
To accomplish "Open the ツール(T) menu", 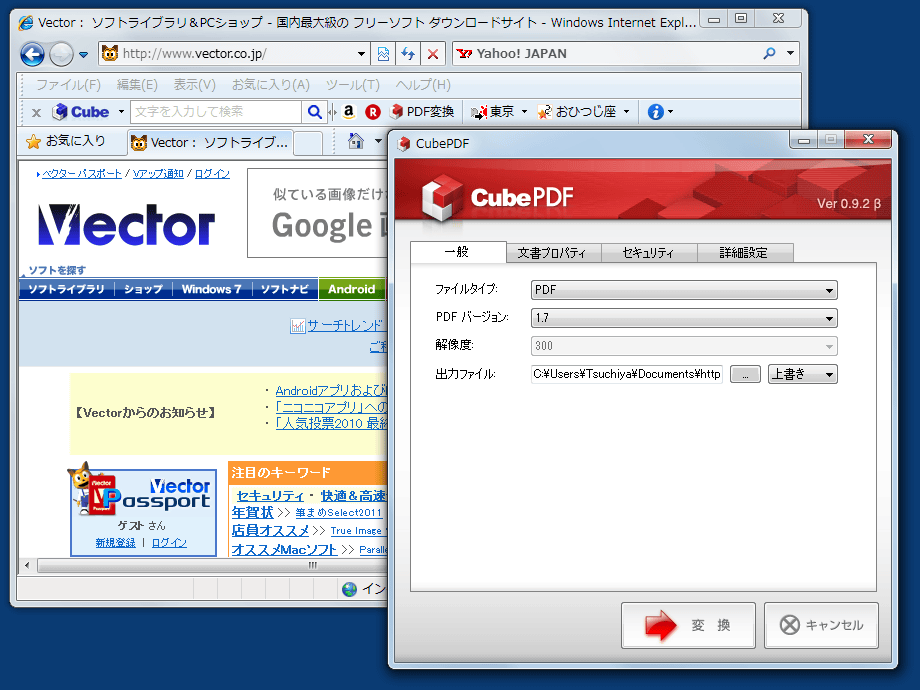I will [x=353, y=85].
